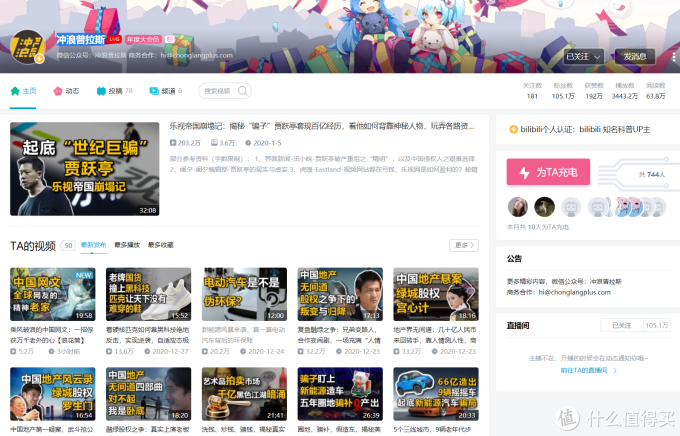Image resolution: width=680 pixels, height=436 pixels.
Task: Open the more options dots icon
Action: pos(673,57)
